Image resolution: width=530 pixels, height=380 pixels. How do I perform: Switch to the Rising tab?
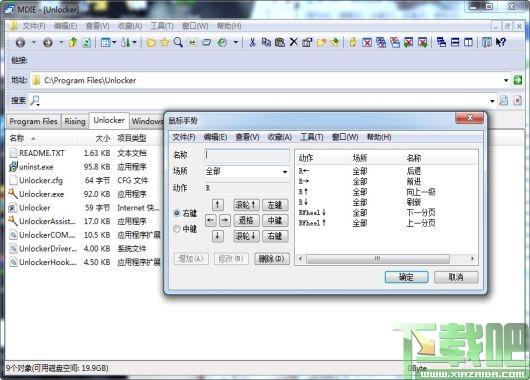75,121
